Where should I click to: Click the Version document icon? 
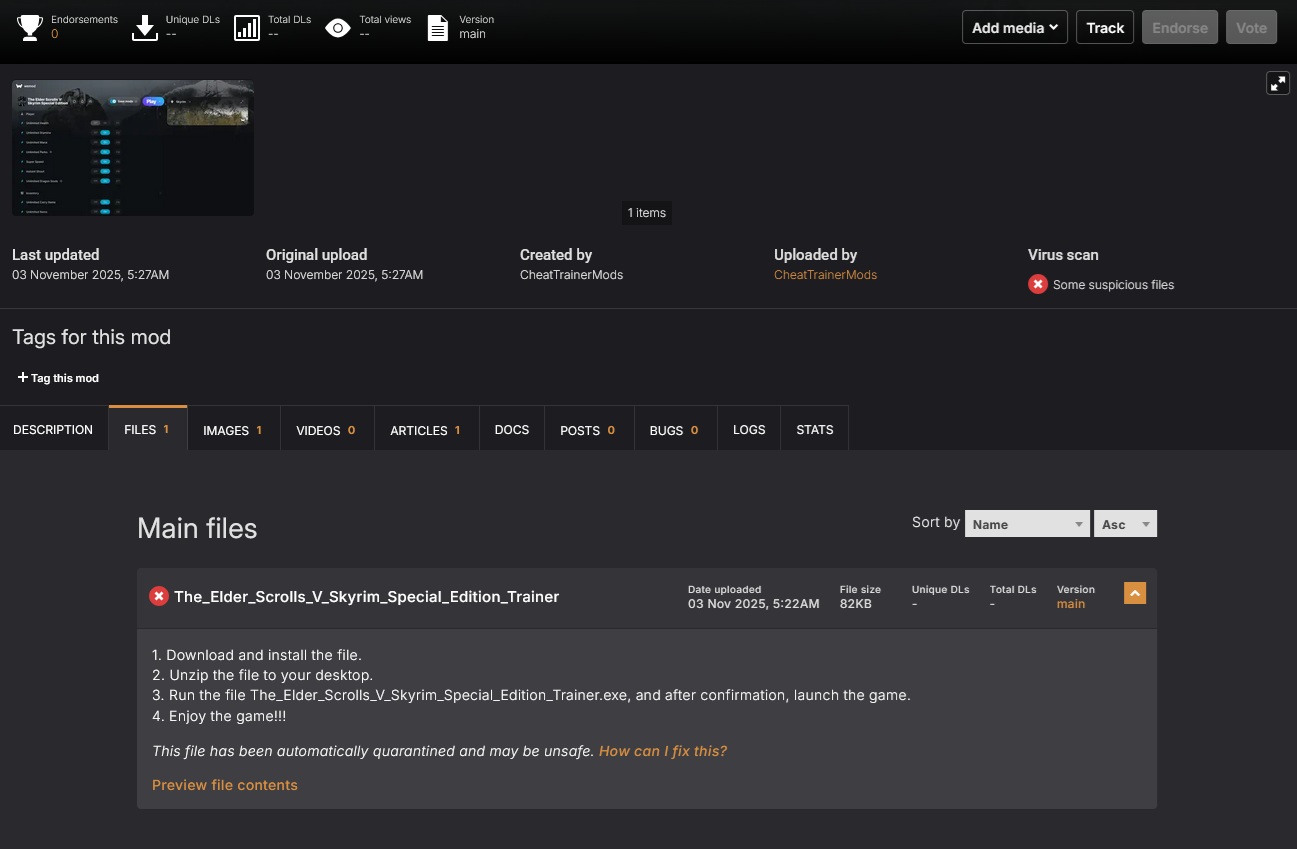click(x=437, y=27)
